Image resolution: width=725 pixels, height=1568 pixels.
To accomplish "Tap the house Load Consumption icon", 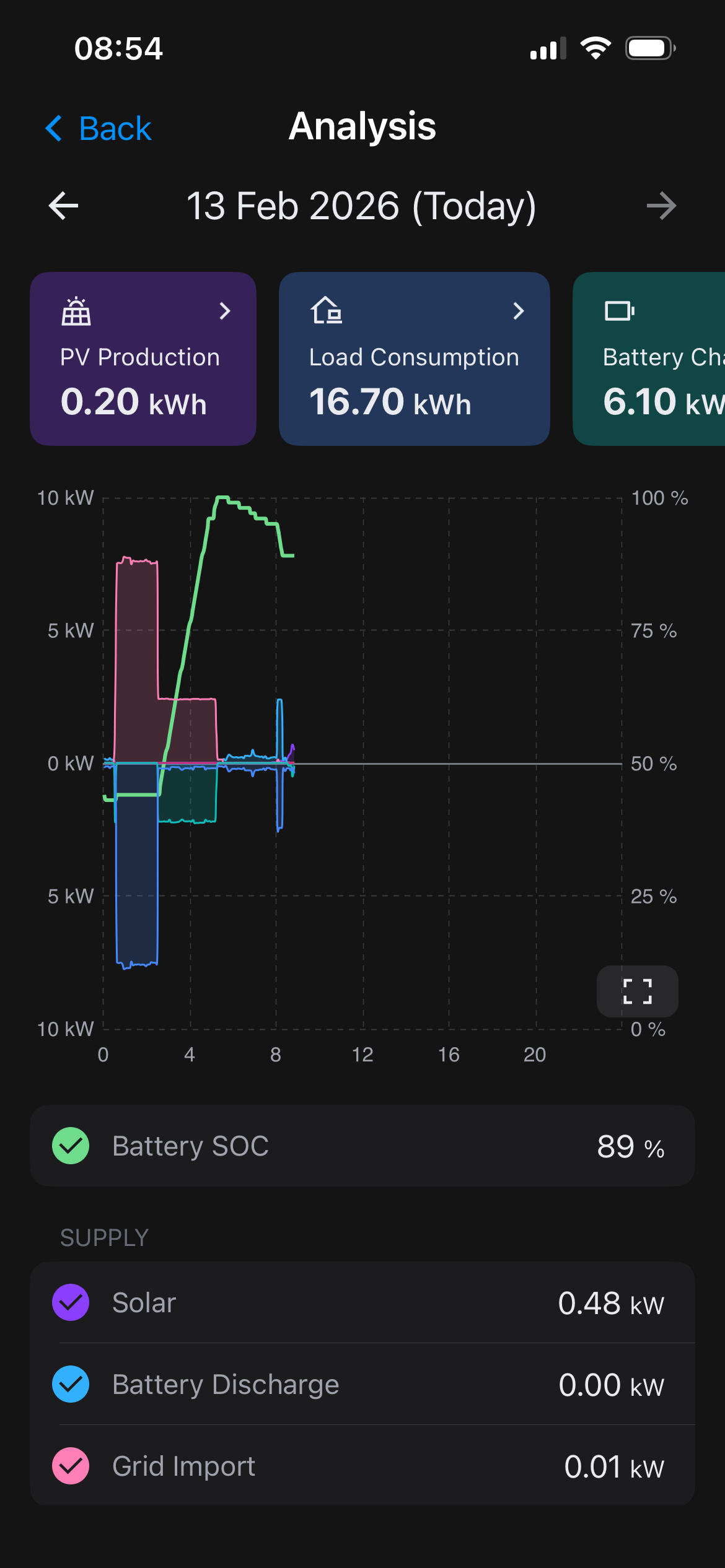I will pos(326,311).
